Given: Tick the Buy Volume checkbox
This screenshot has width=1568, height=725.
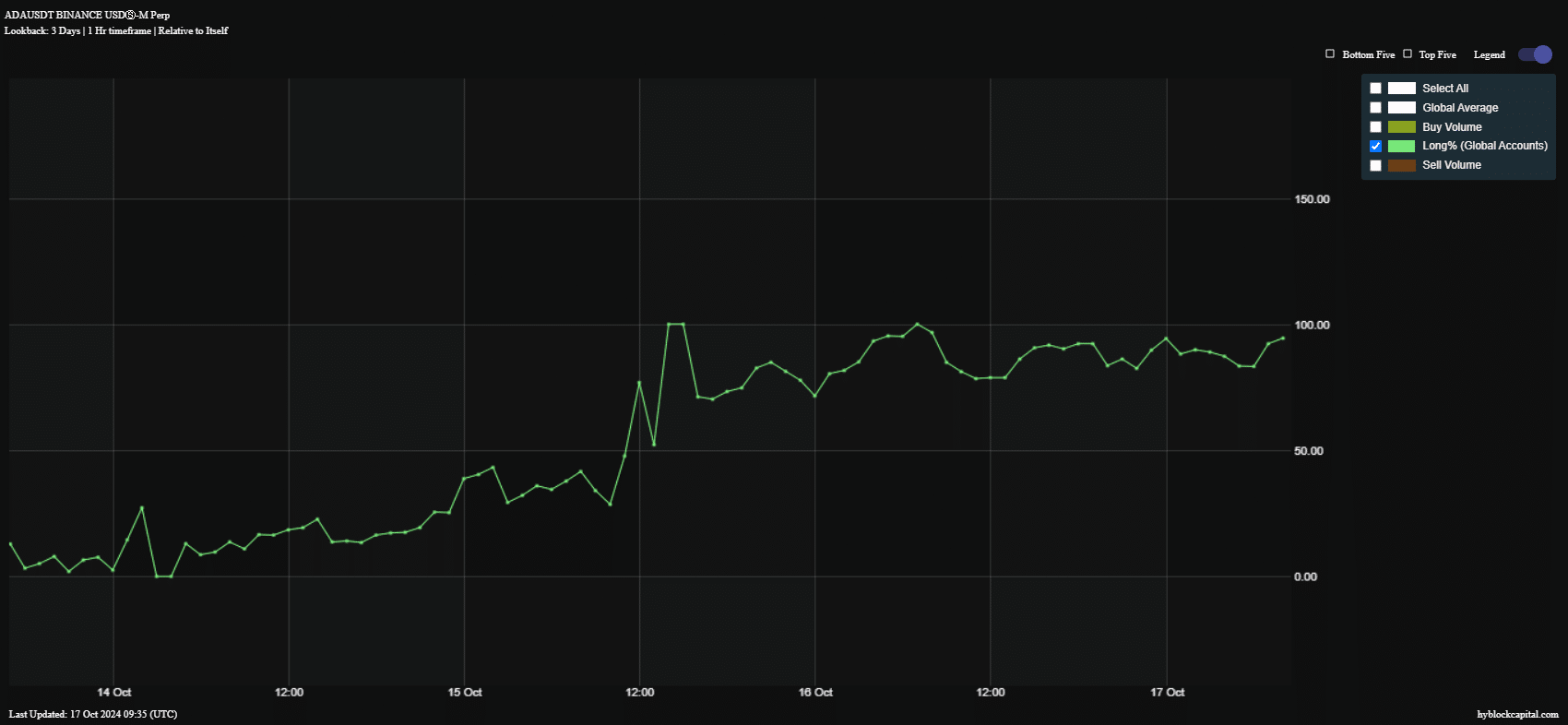Looking at the screenshot, I should (x=1375, y=127).
